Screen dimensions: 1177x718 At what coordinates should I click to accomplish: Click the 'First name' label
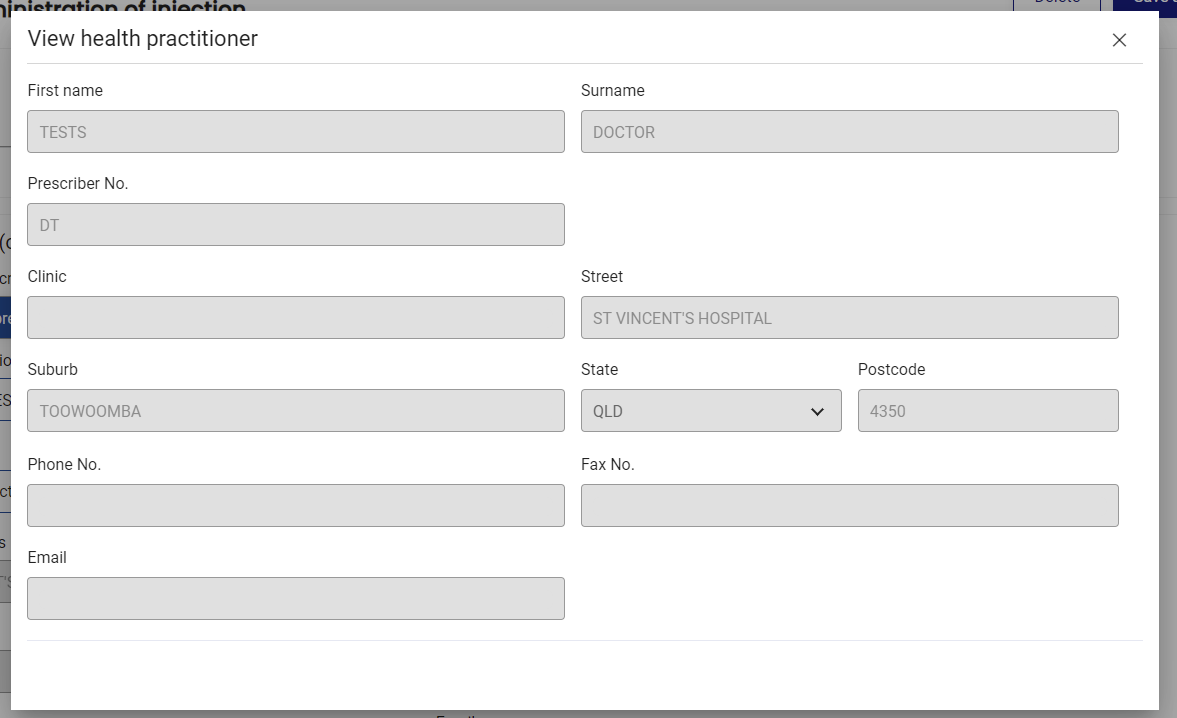65,91
